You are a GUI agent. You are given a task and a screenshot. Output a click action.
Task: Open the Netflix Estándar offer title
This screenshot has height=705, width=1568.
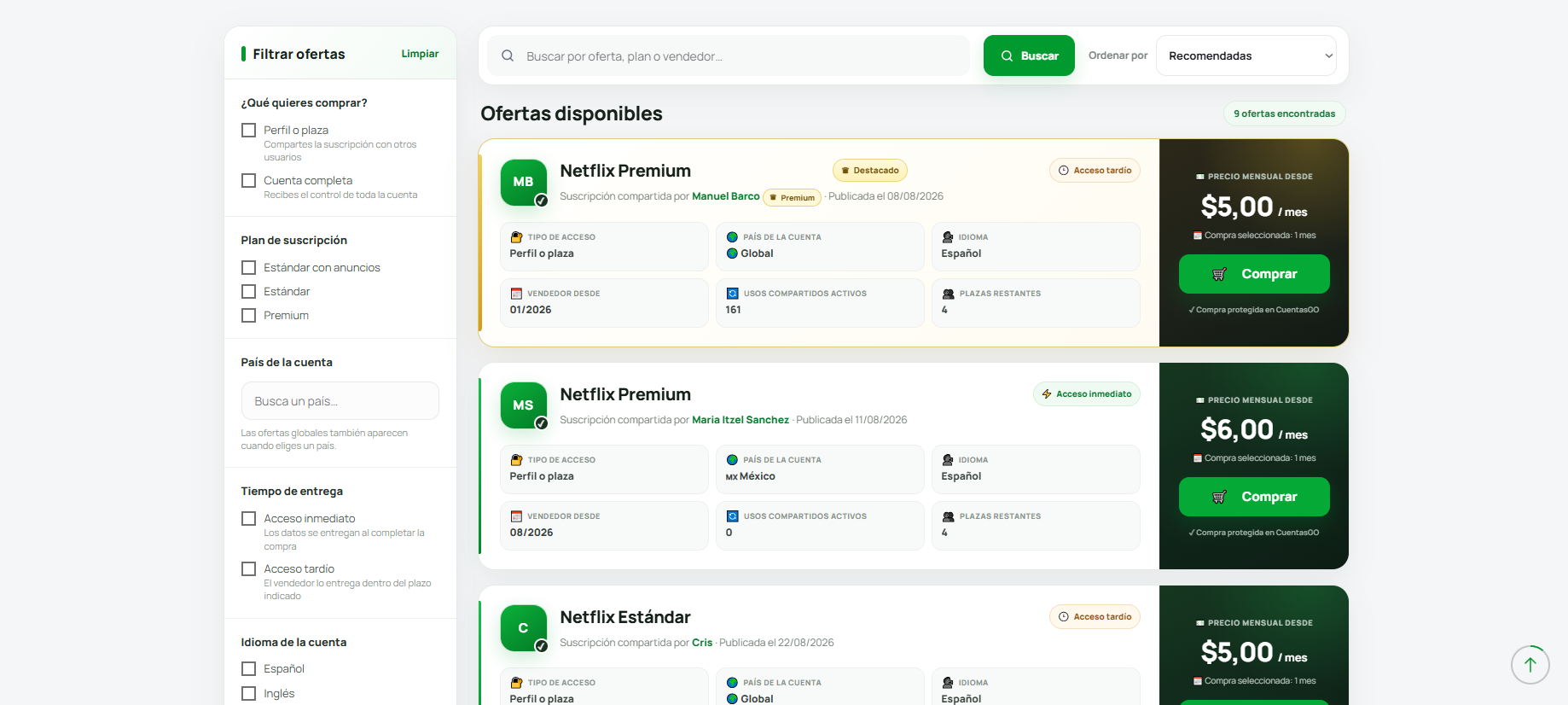625,617
